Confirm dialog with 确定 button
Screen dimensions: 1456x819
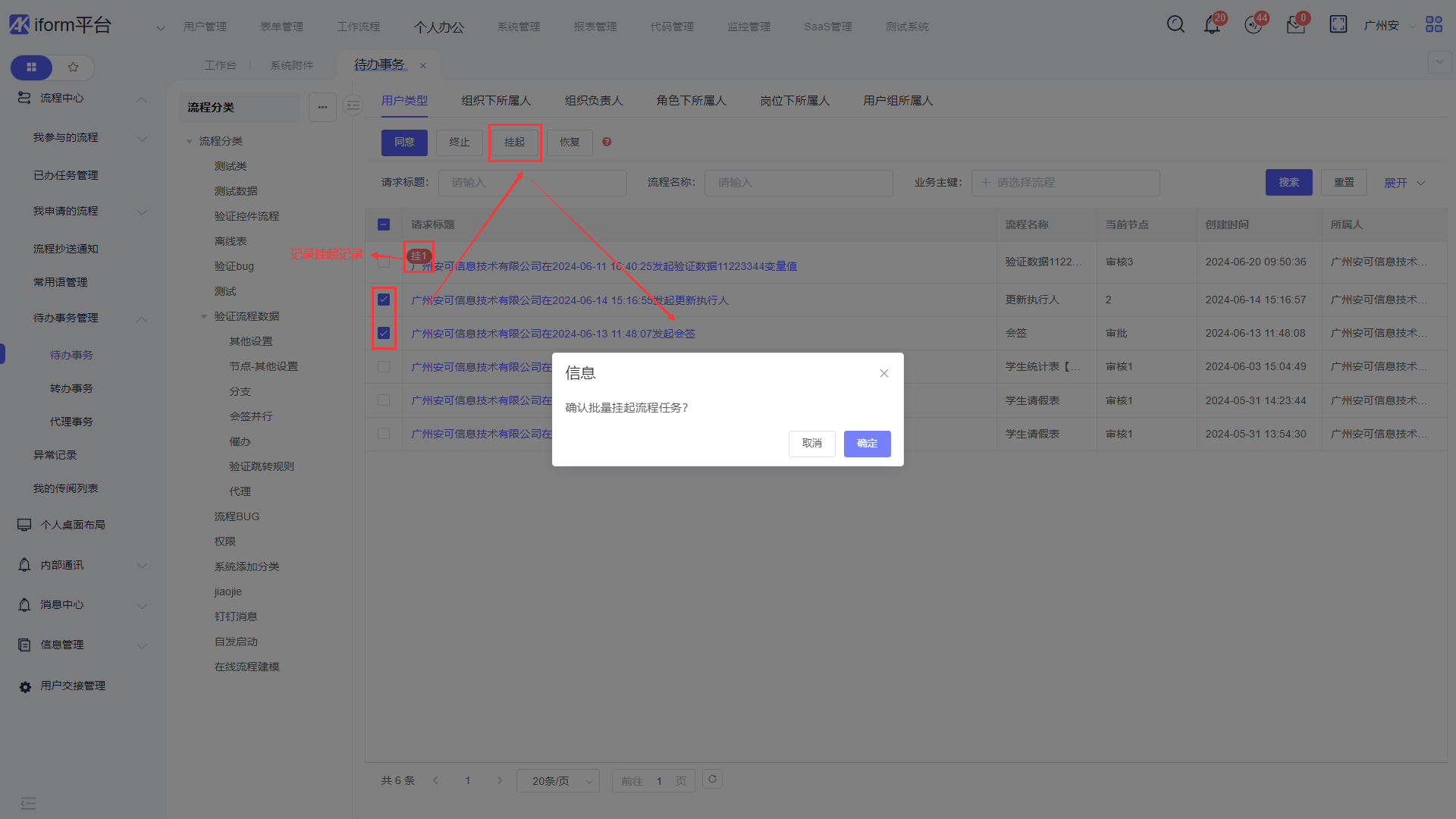pos(867,444)
